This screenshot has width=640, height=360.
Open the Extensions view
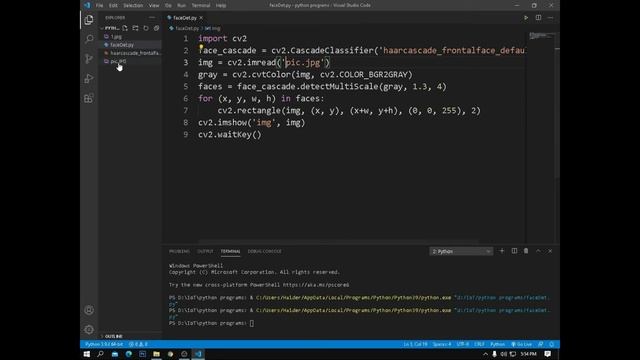pos(89,98)
